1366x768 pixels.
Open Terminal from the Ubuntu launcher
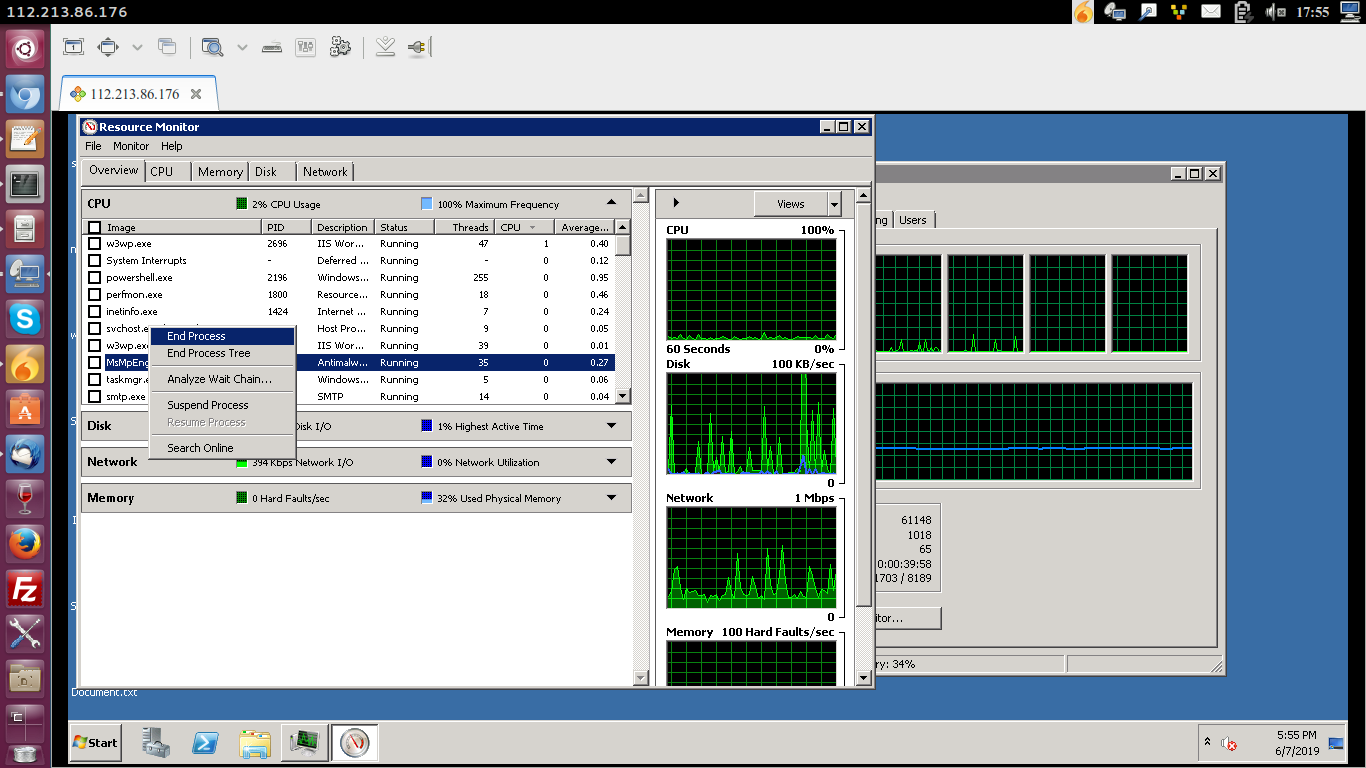25,185
